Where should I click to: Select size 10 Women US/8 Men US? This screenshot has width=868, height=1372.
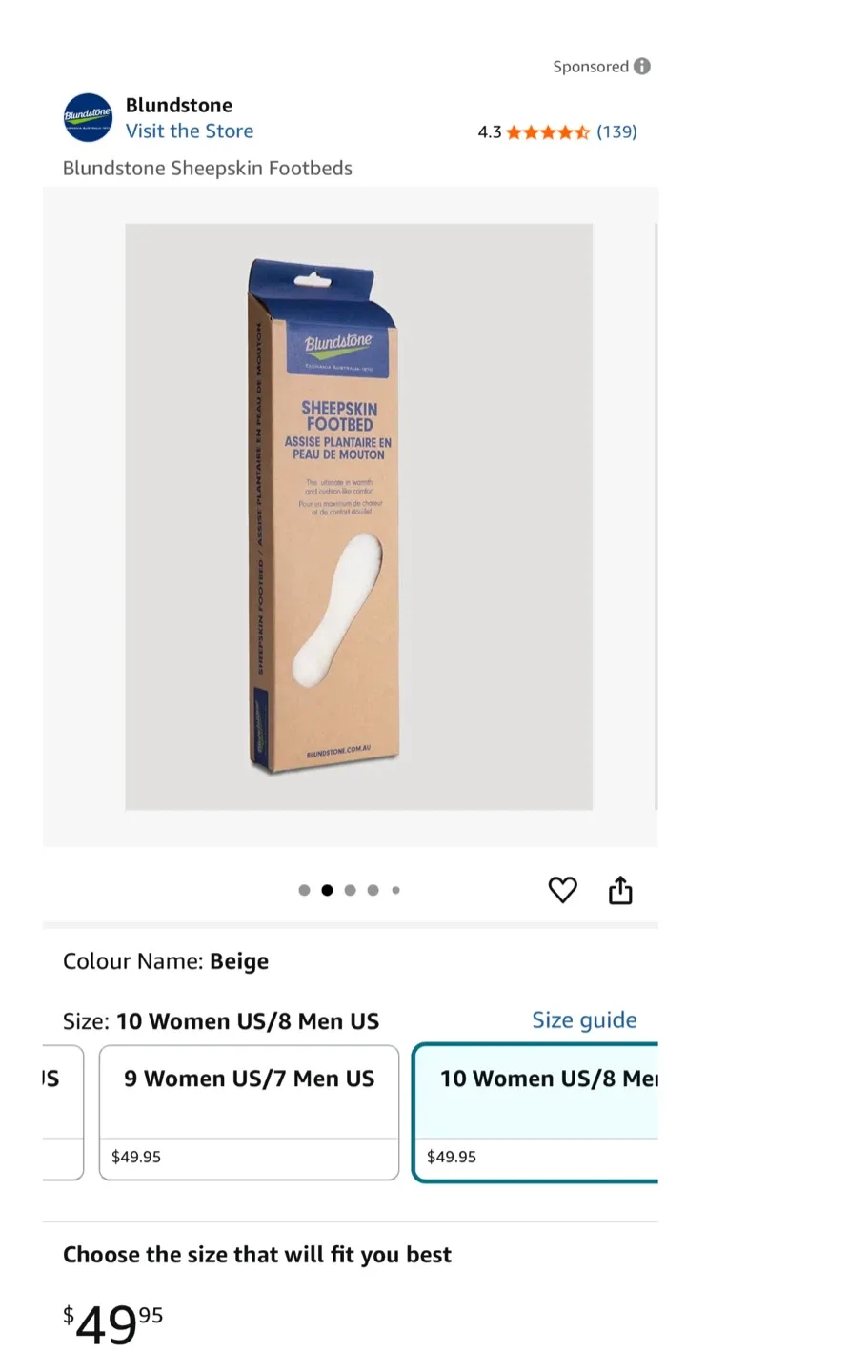(x=535, y=1112)
